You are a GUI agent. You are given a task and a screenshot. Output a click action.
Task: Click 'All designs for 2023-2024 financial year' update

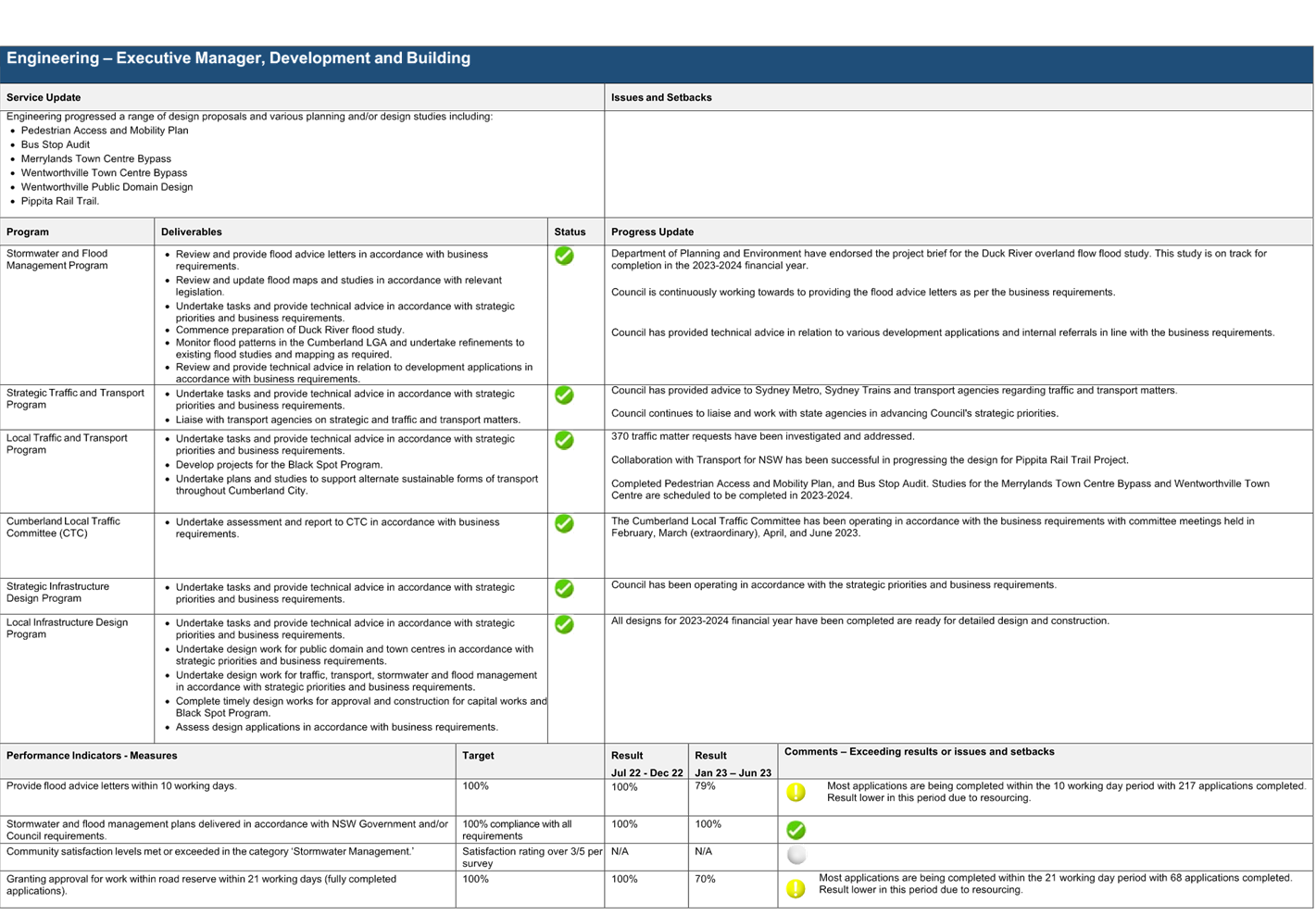(859, 621)
